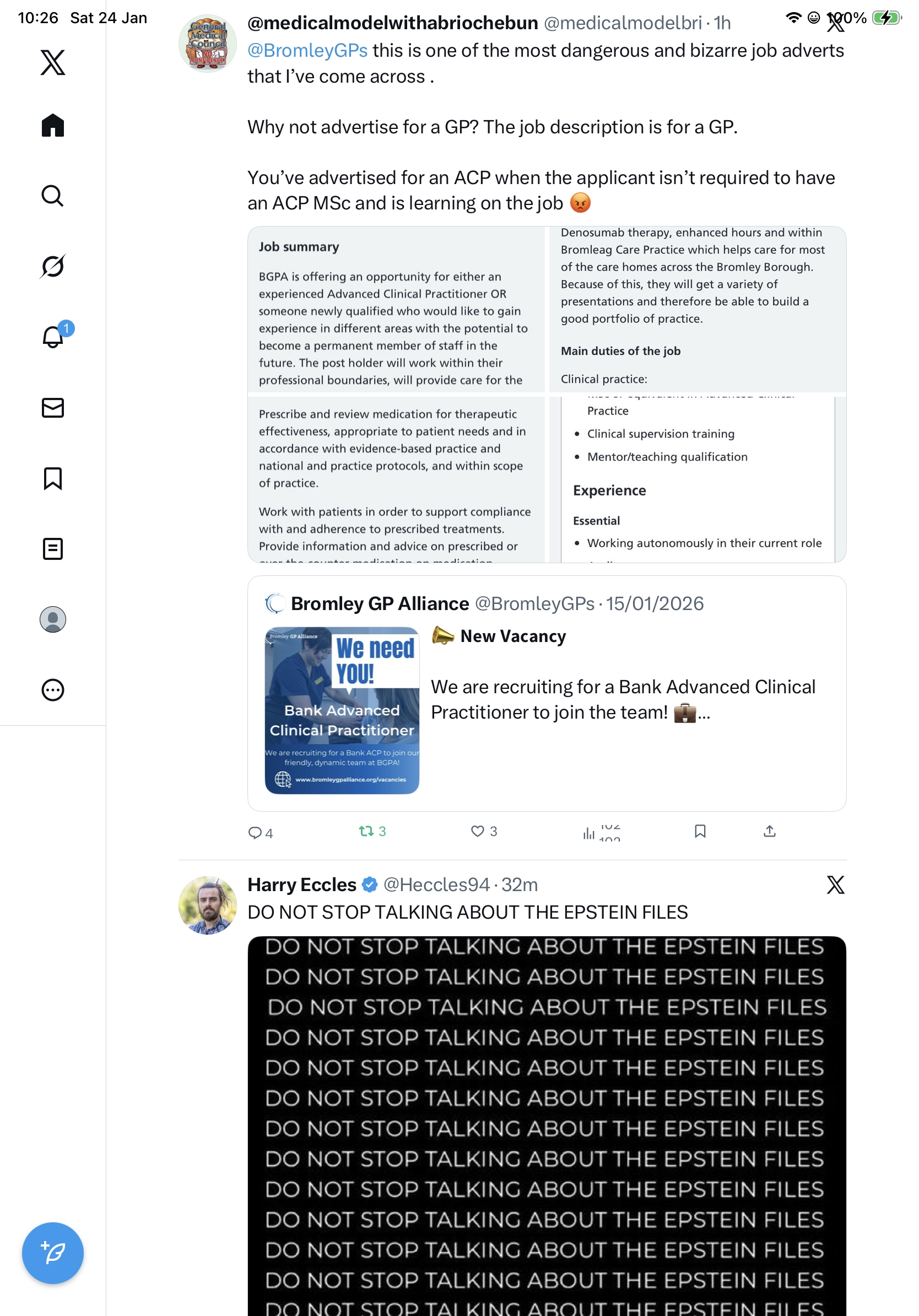Open the More options circle menu
The width and height of the screenshot is (919, 1316).
(x=53, y=689)
